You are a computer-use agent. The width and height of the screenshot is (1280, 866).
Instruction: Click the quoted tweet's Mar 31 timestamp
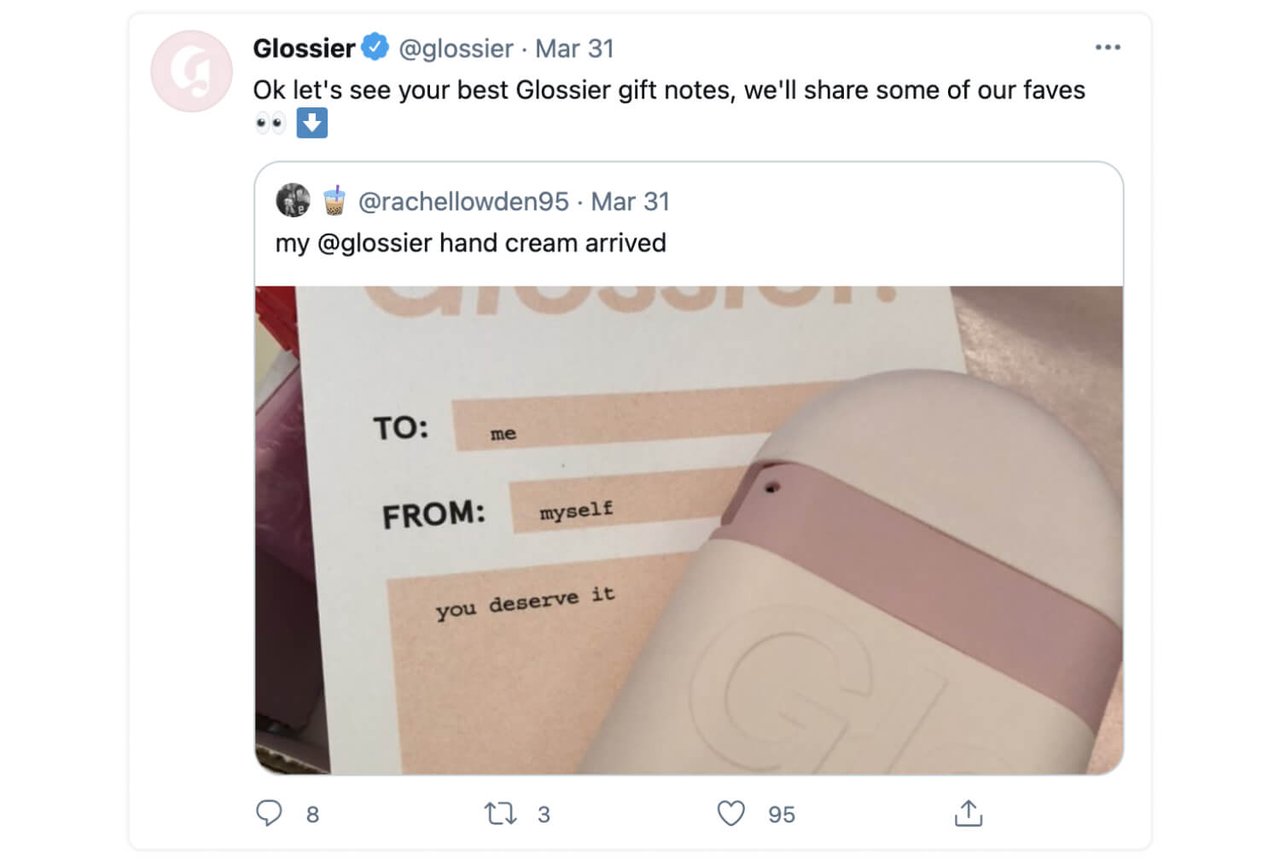pyautogui.click(x=630, y=201)
